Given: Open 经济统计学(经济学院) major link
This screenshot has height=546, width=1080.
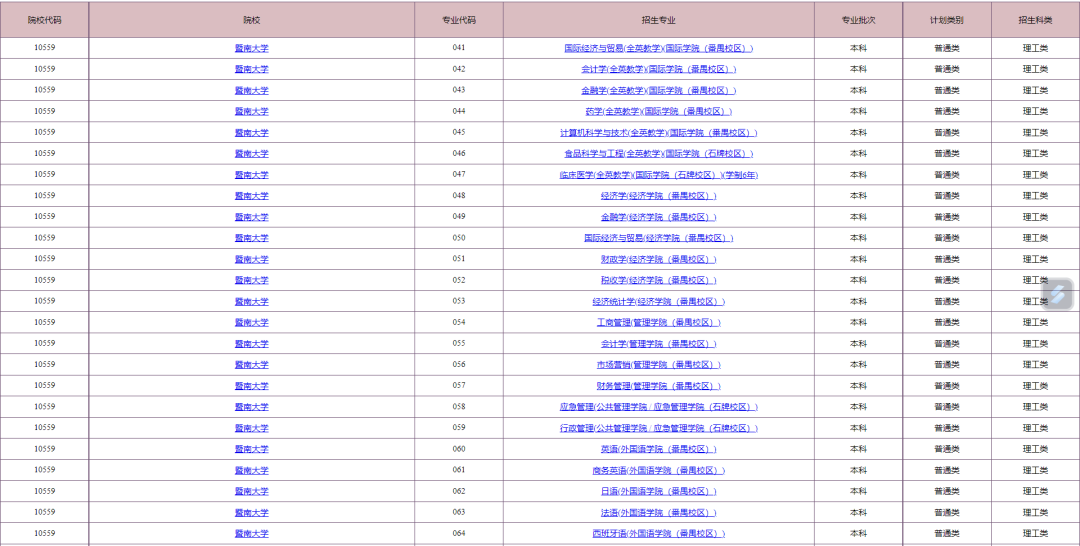Looking at the screenshot, I should [658, 302].
